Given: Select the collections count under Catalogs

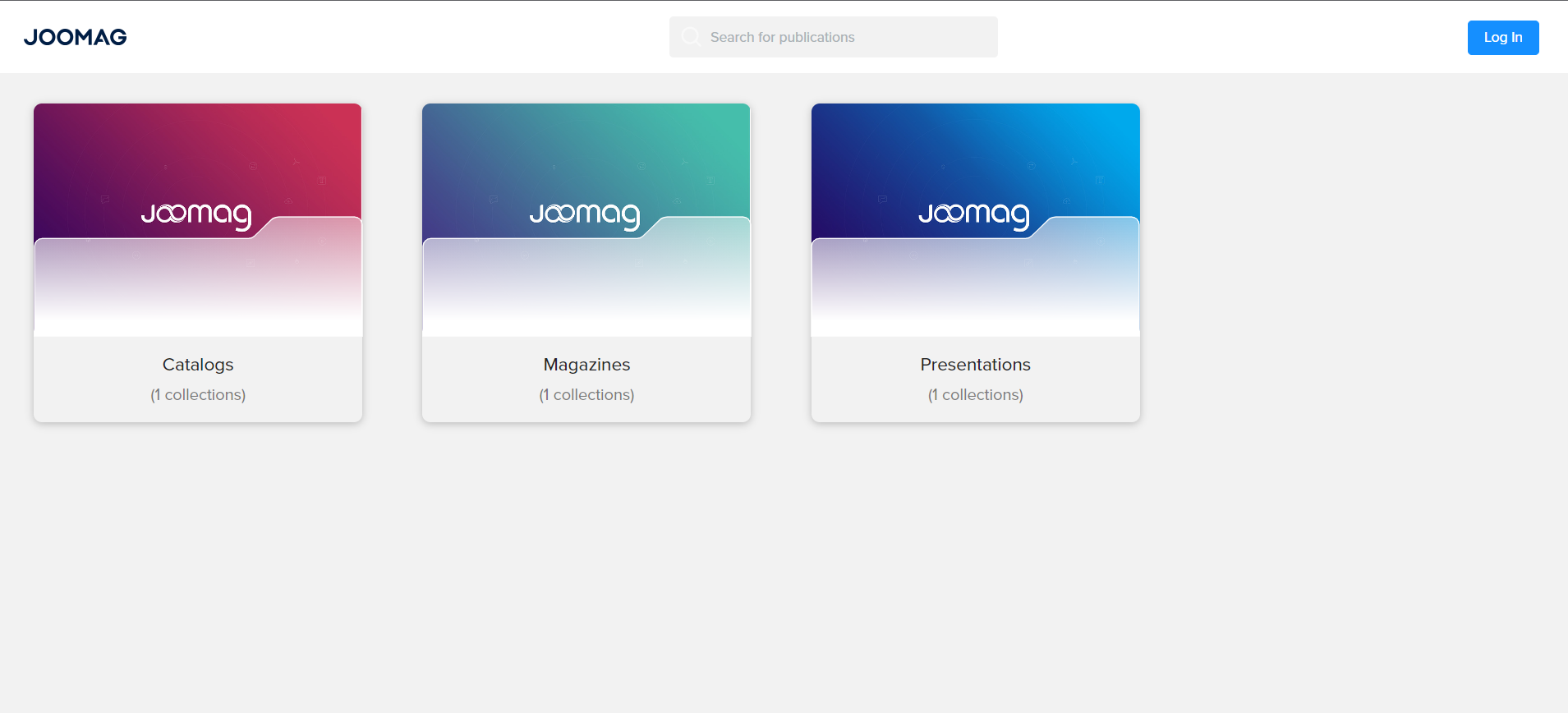Looking at the screenshot, I should (x=198, y=395).
